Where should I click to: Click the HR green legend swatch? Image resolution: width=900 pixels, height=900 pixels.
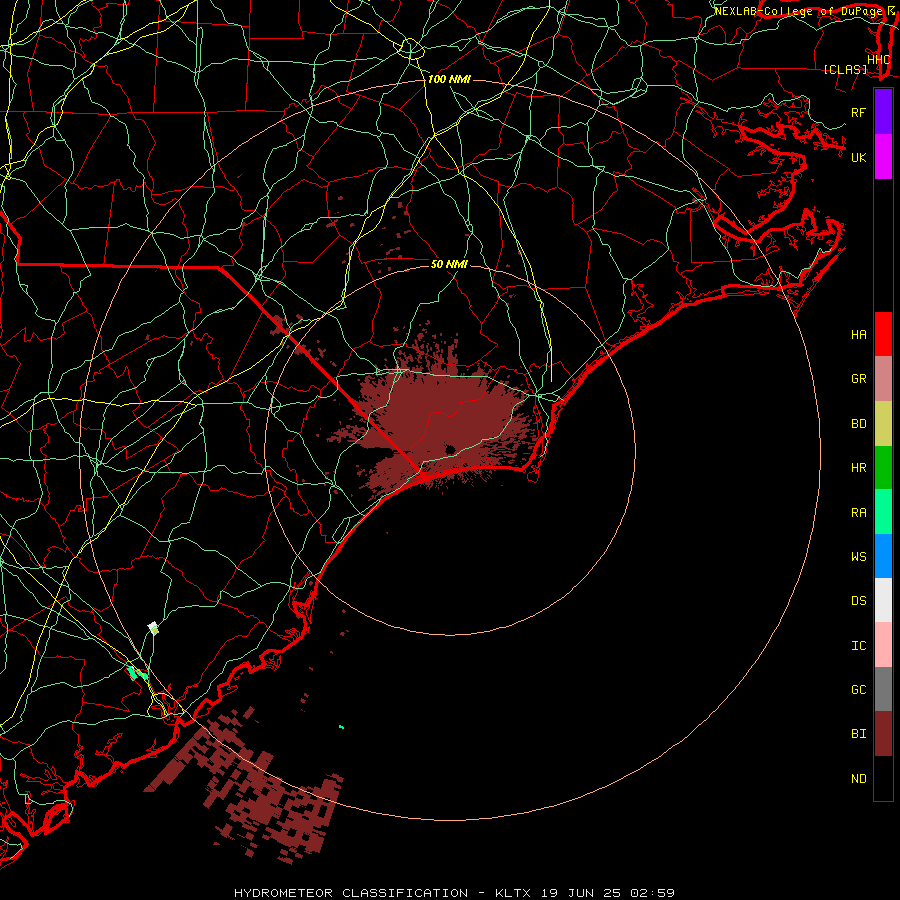point(883,468)
